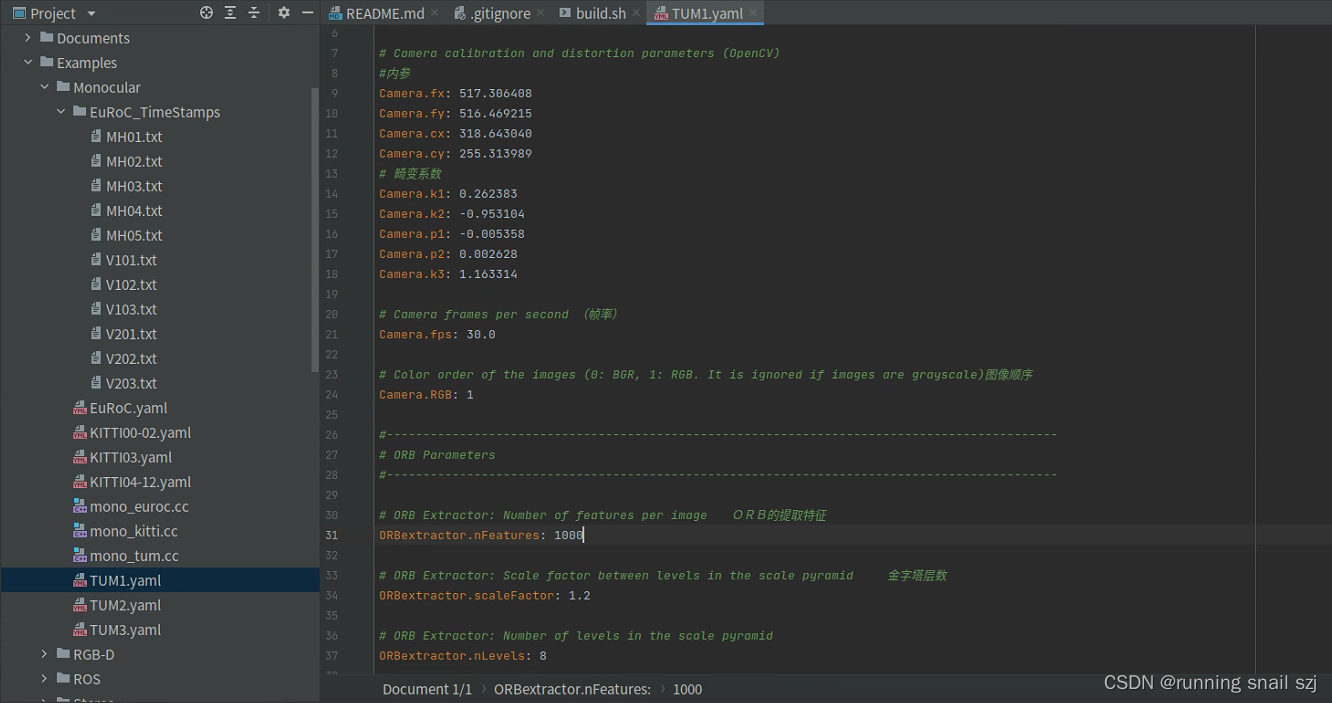
Task: Select V203.txt file
Action: [x=131, y=383]
